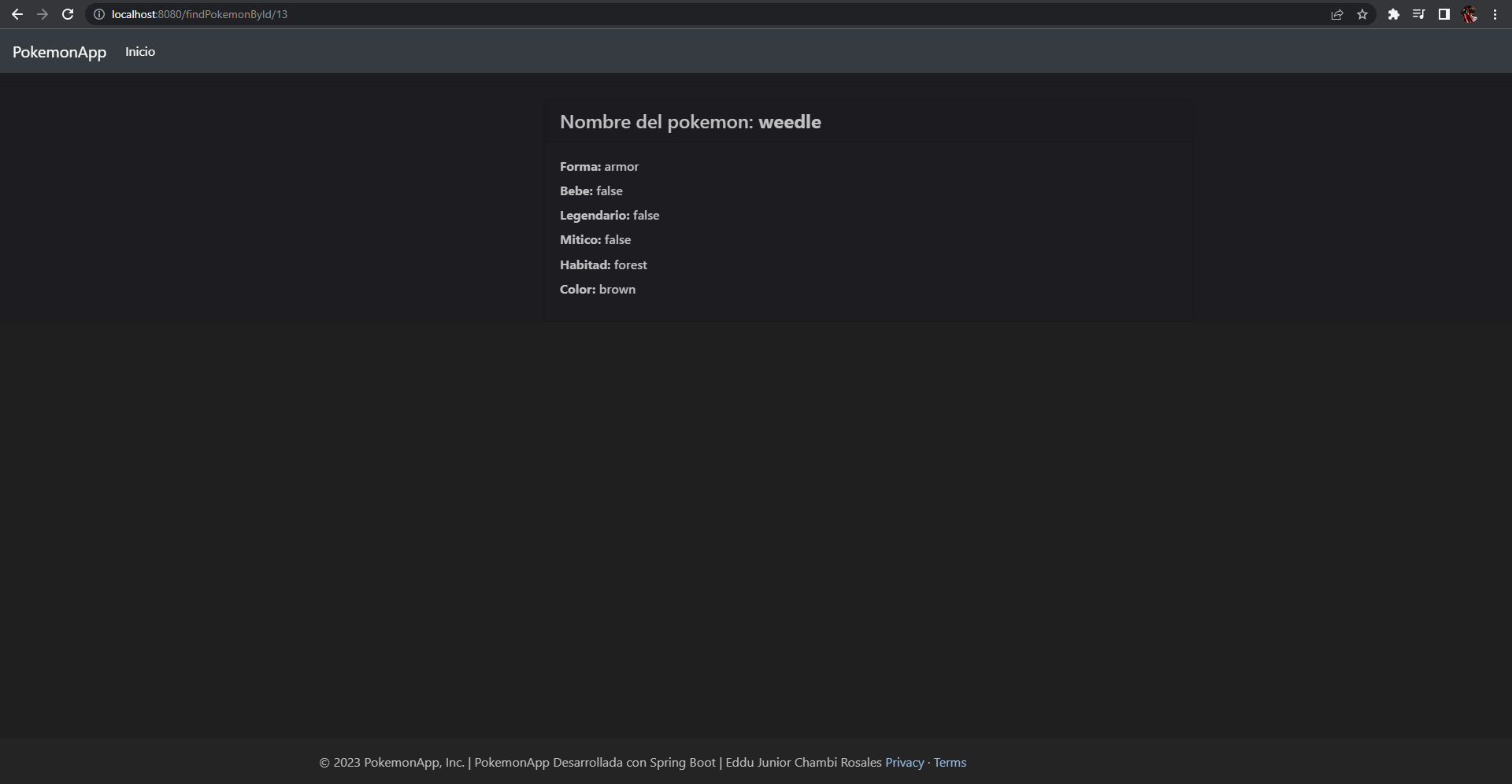1512x784 pixels.
Task: View site information icon in address bar
Action: (99, 14)
